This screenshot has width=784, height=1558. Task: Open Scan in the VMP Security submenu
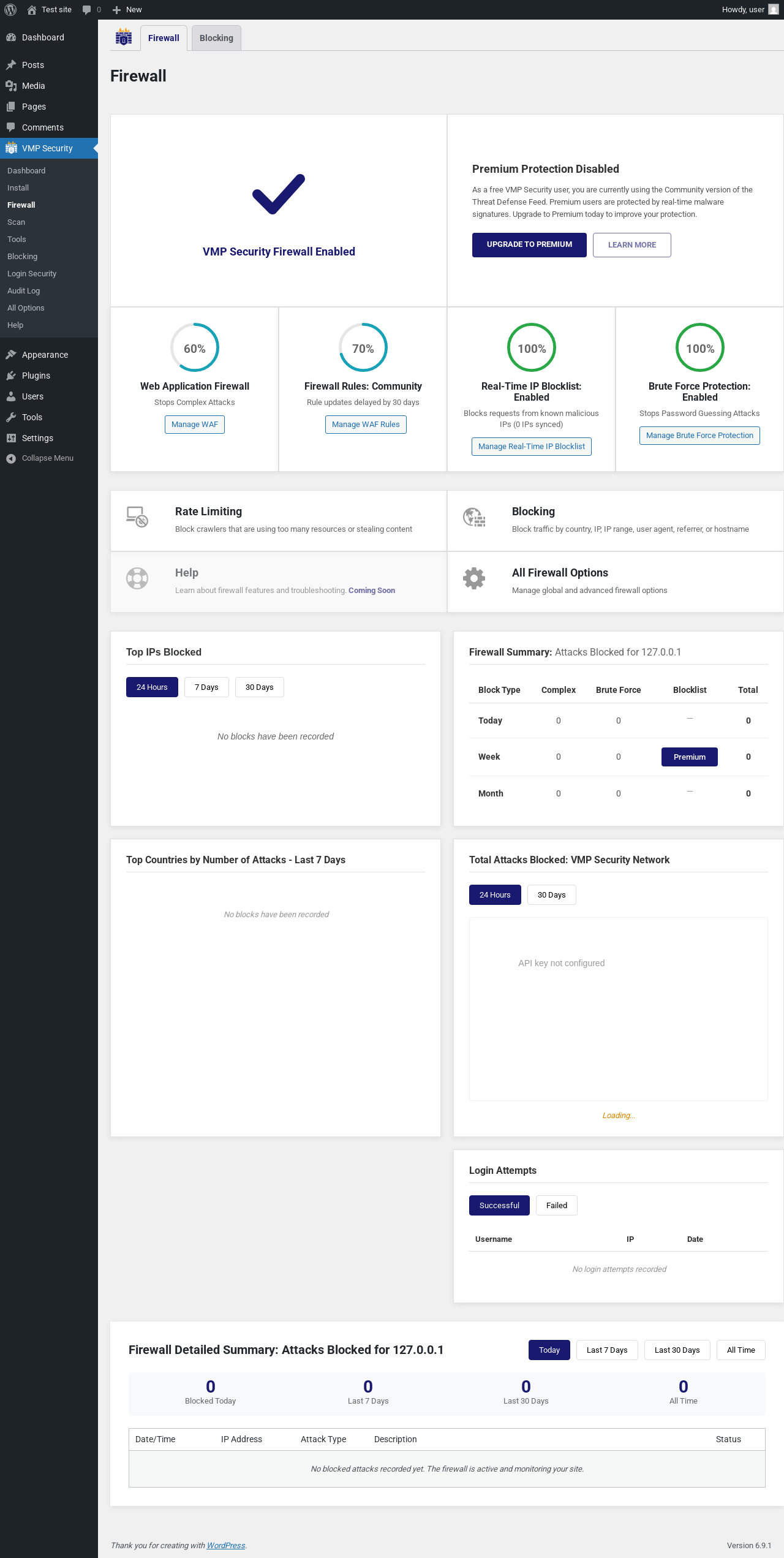pos(17,222)
